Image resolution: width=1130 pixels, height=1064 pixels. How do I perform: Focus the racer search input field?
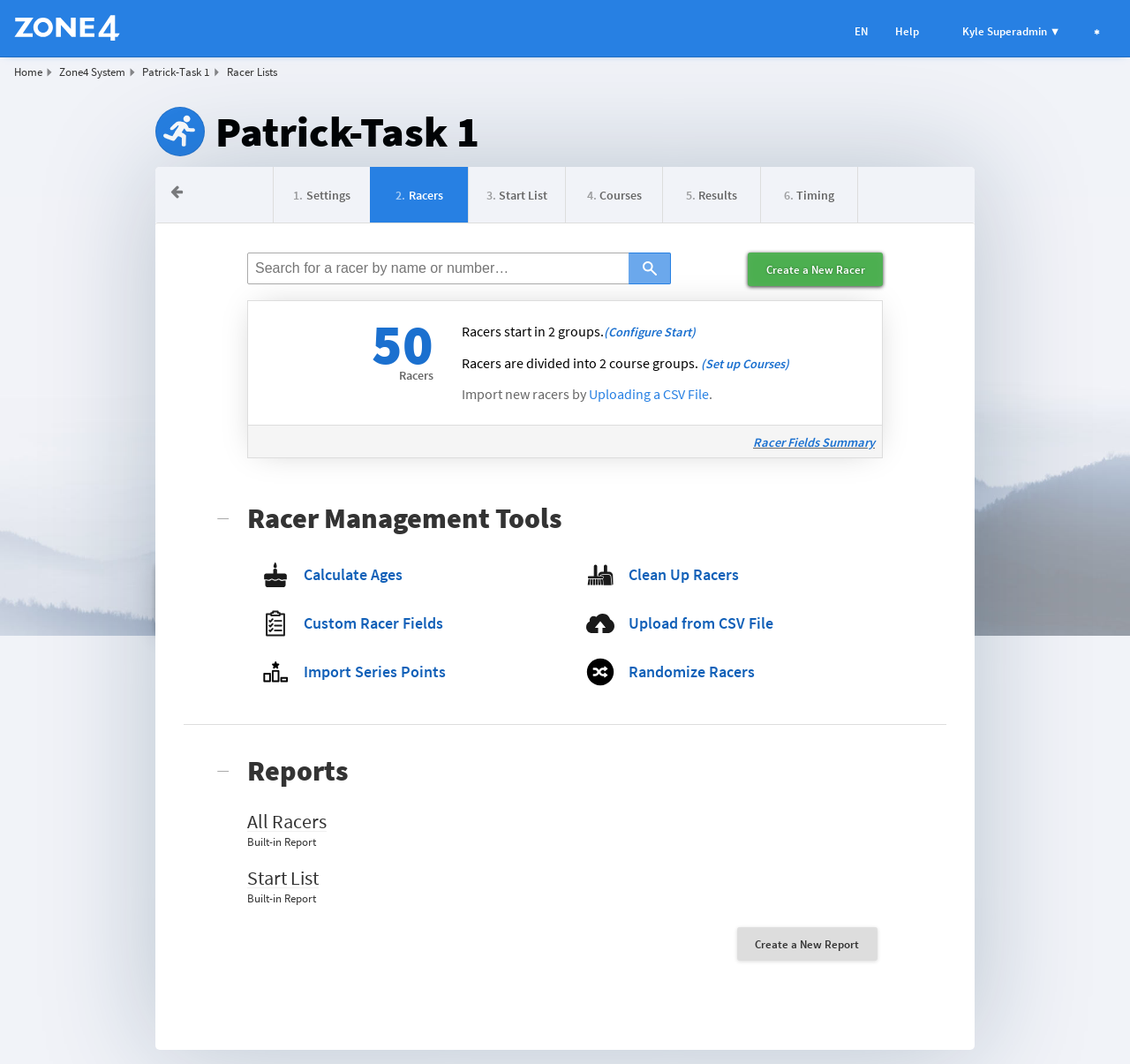coord(438,268)
